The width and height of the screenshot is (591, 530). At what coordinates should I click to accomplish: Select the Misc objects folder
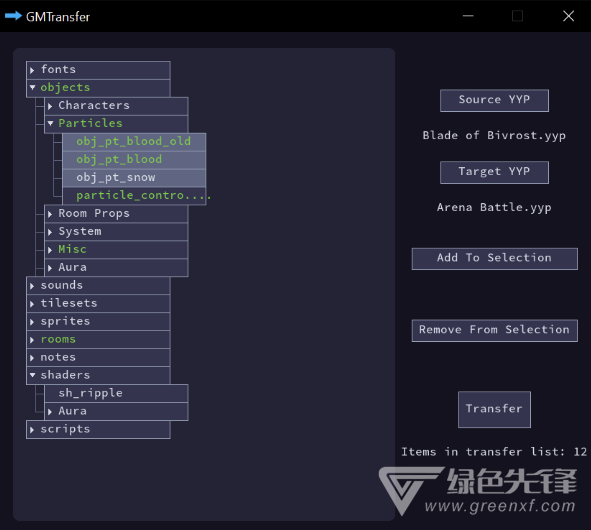click(x=116, y=250)
